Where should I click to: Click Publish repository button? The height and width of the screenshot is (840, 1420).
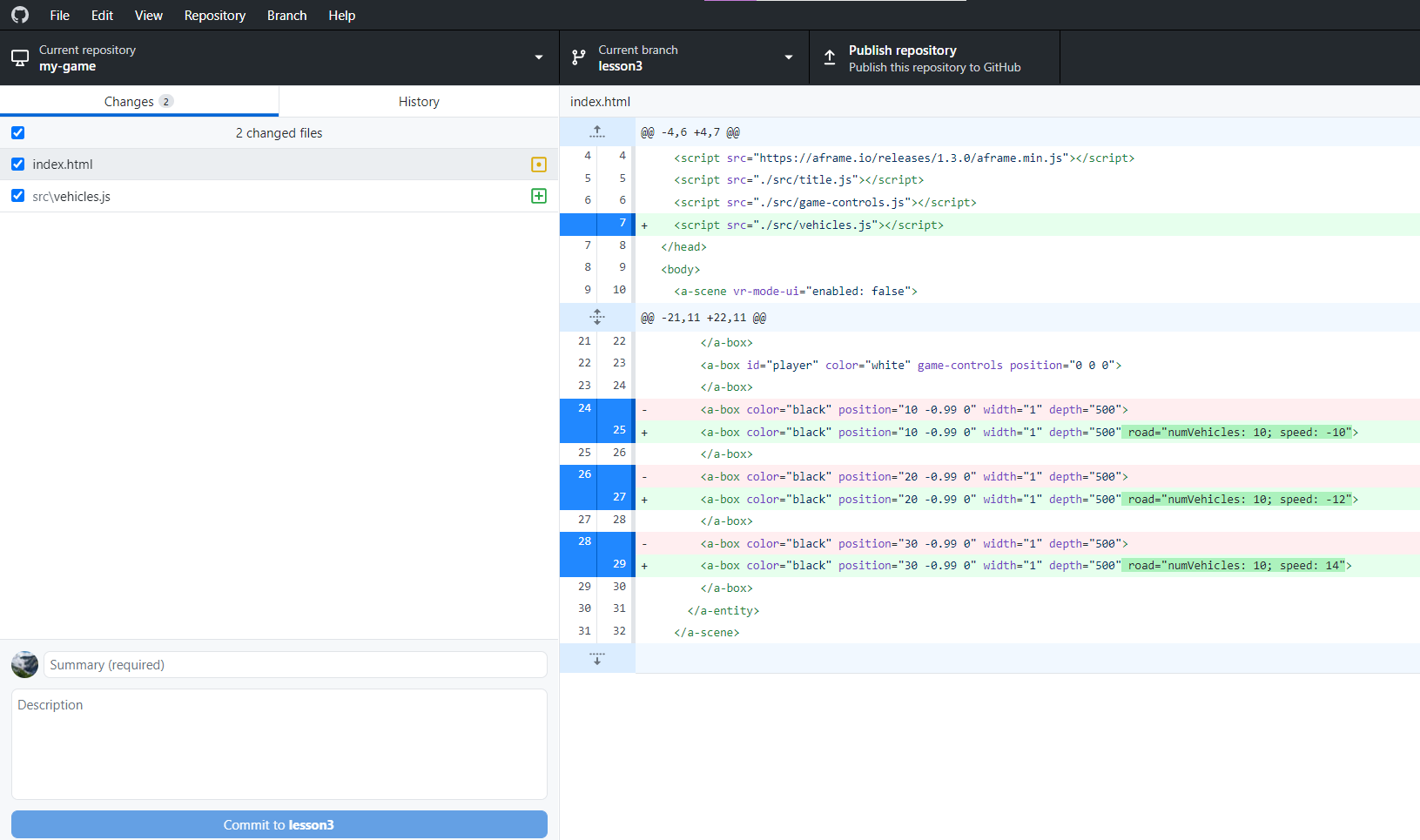934,57
